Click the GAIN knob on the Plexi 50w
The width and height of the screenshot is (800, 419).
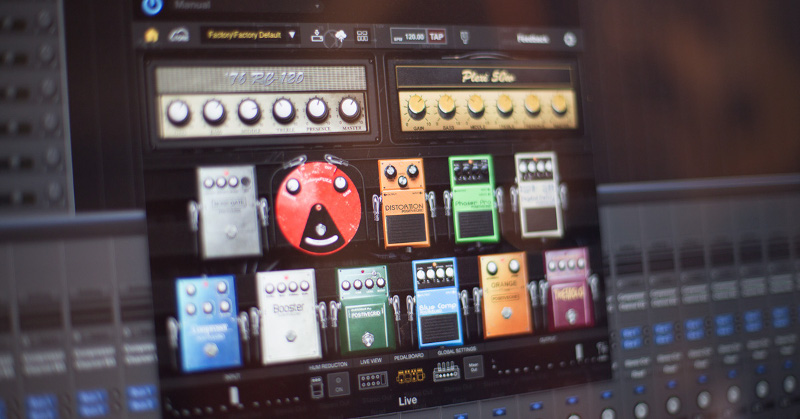[417, 106]
